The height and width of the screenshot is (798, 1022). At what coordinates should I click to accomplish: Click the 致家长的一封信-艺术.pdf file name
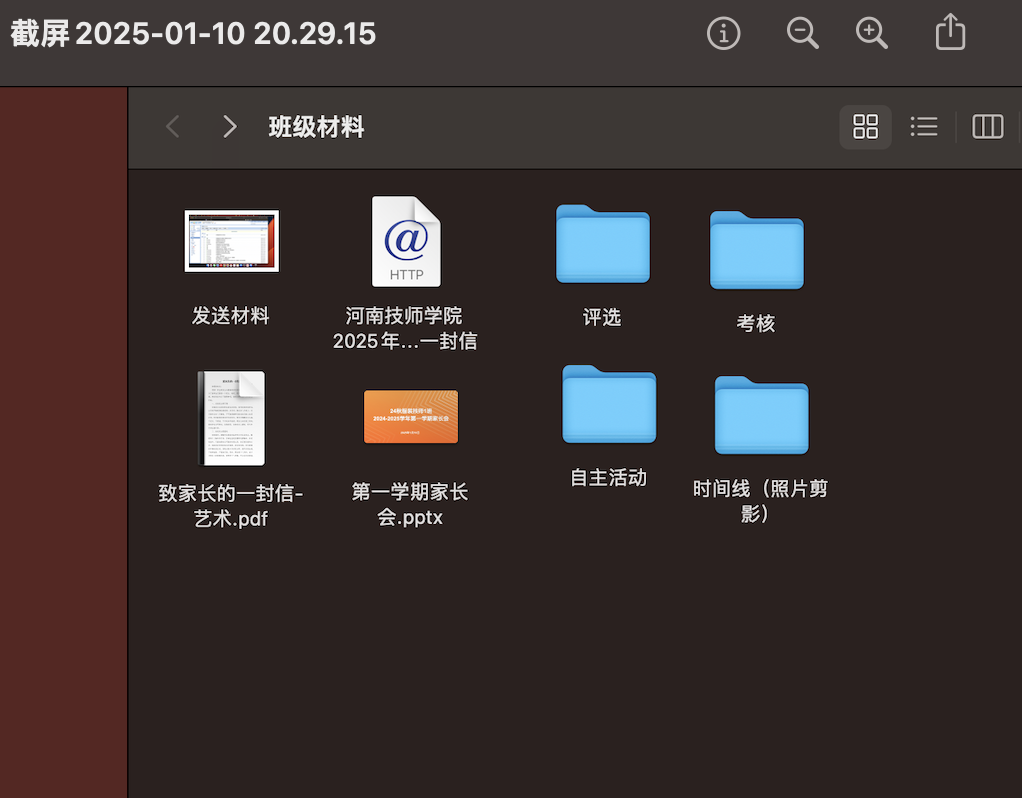pos(231,505)
